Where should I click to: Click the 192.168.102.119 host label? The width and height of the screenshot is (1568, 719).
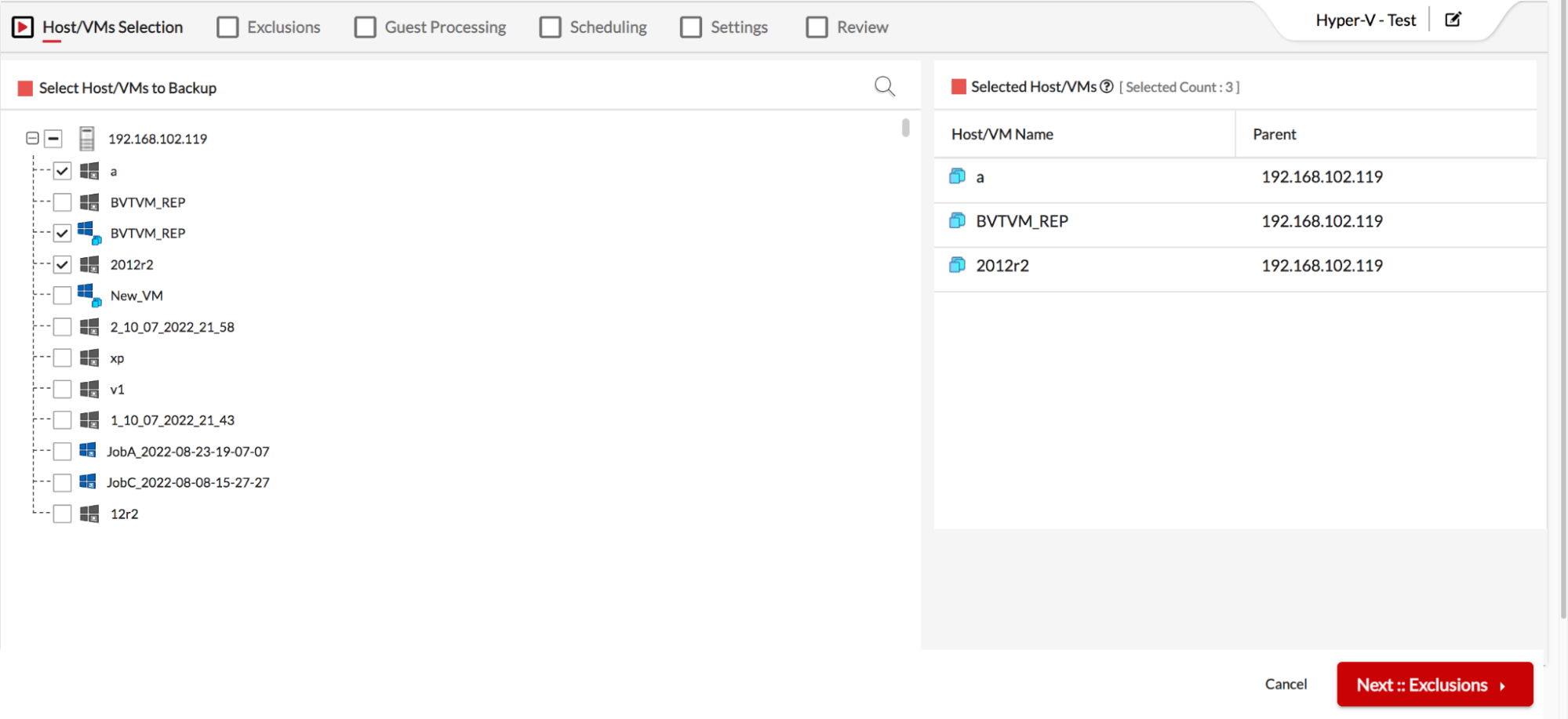pos(158,139)
